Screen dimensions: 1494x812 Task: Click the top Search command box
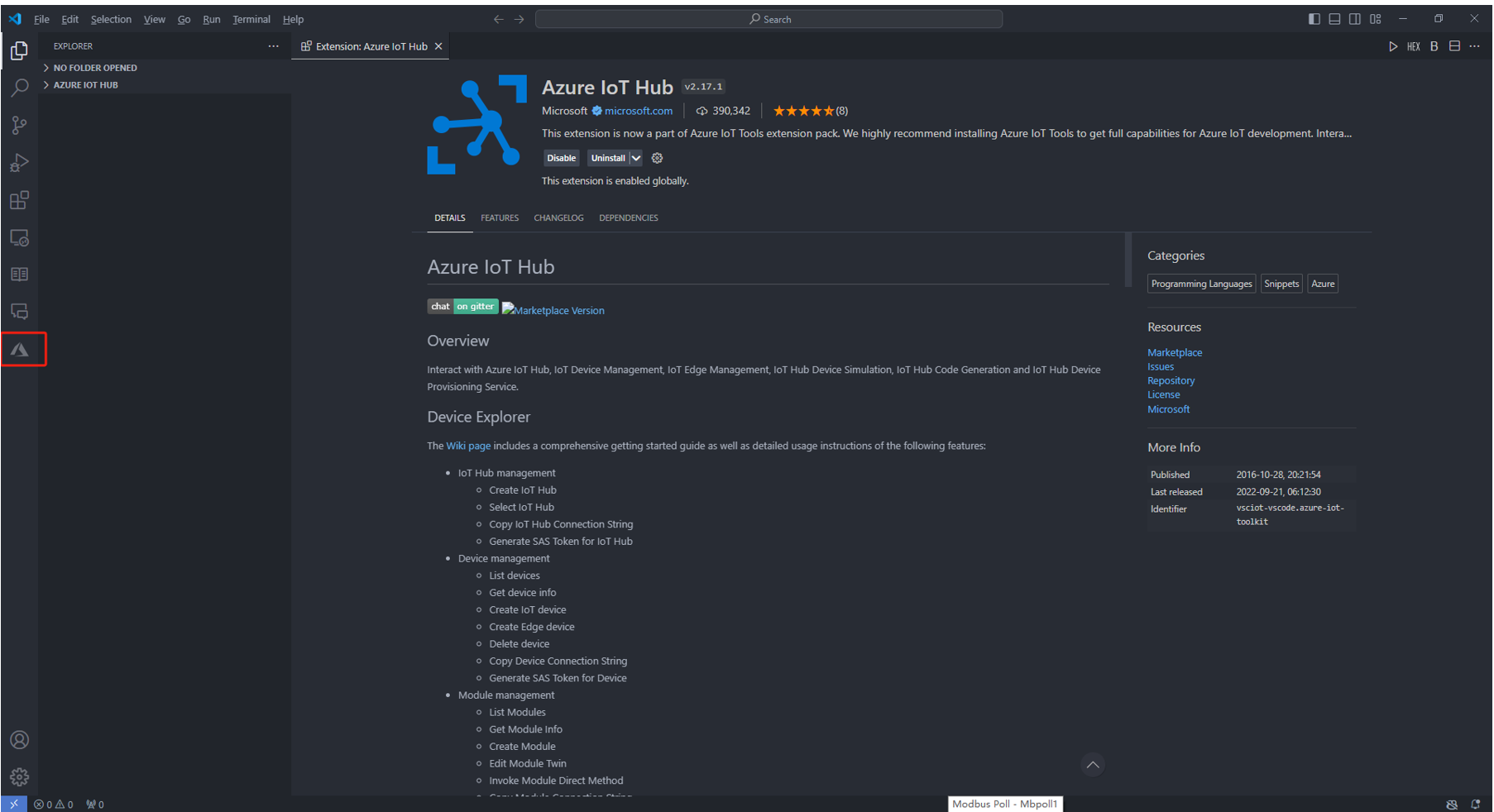click(769, 19)
